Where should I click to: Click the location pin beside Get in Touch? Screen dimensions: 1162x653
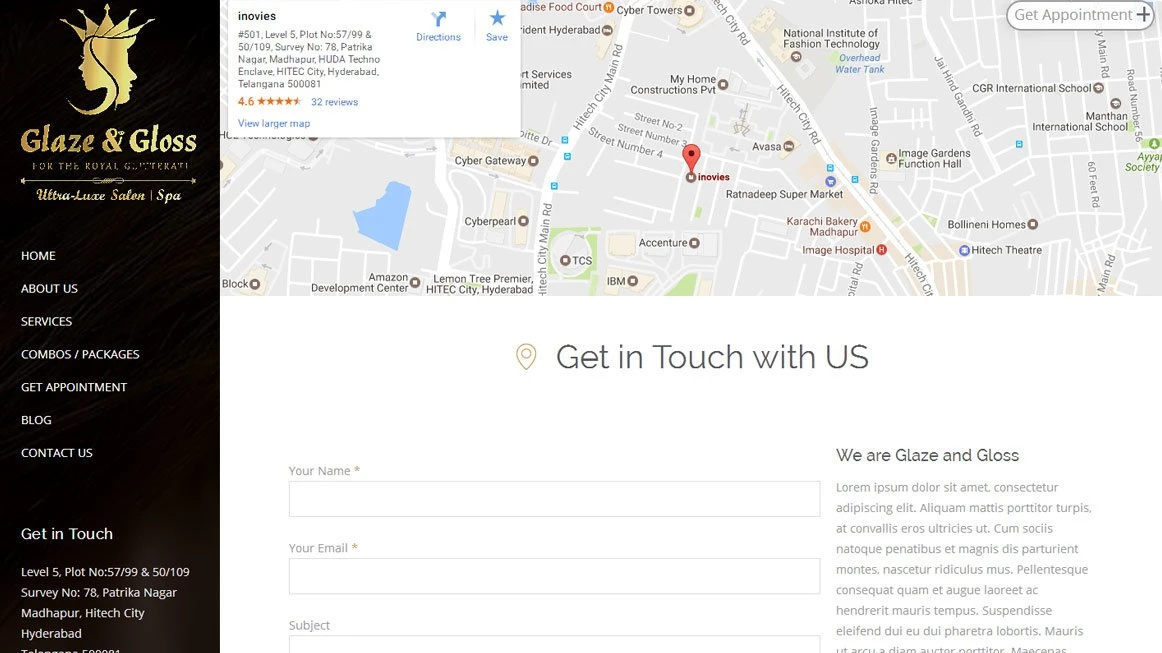pyautogui.click(x=526, y=357)
